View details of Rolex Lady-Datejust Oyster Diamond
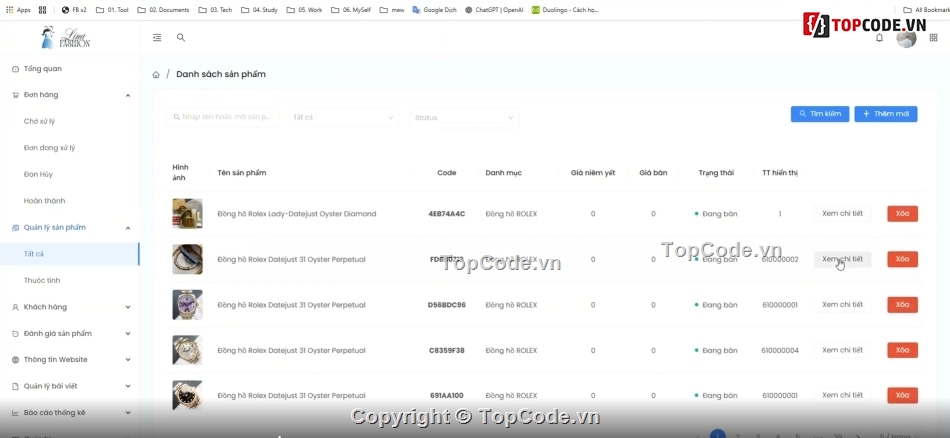This screenshot has height=438, width=950. point(842,214)
